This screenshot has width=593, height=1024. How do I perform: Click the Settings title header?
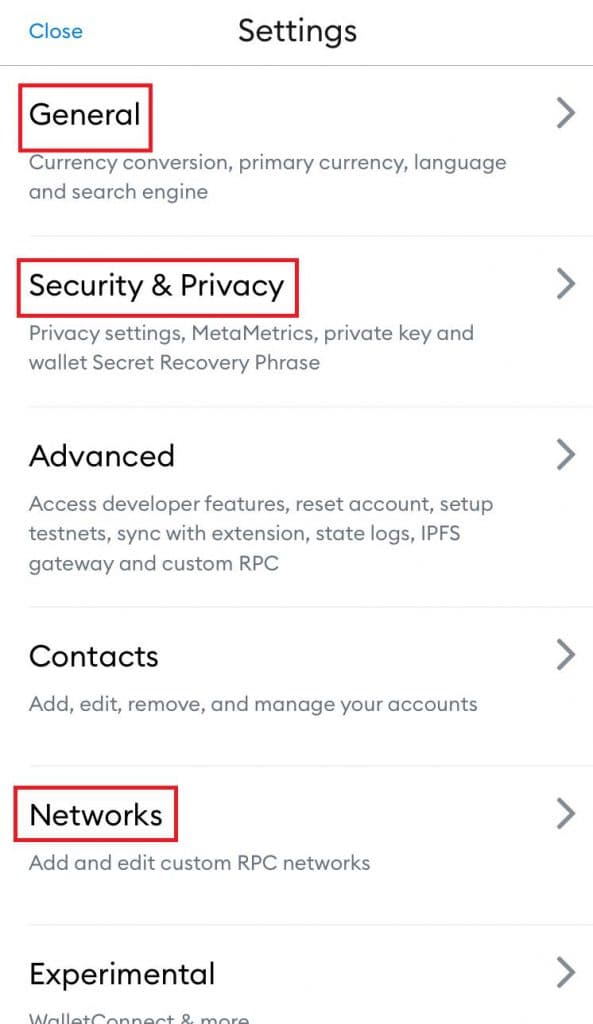(297, 31)
